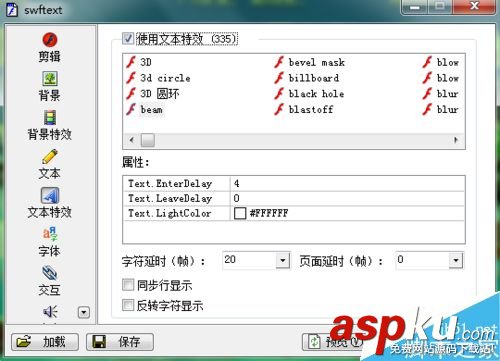Click the effects list scrollbar thumb
The width and height of the screenshot is (500, 361).
[148, 140]
